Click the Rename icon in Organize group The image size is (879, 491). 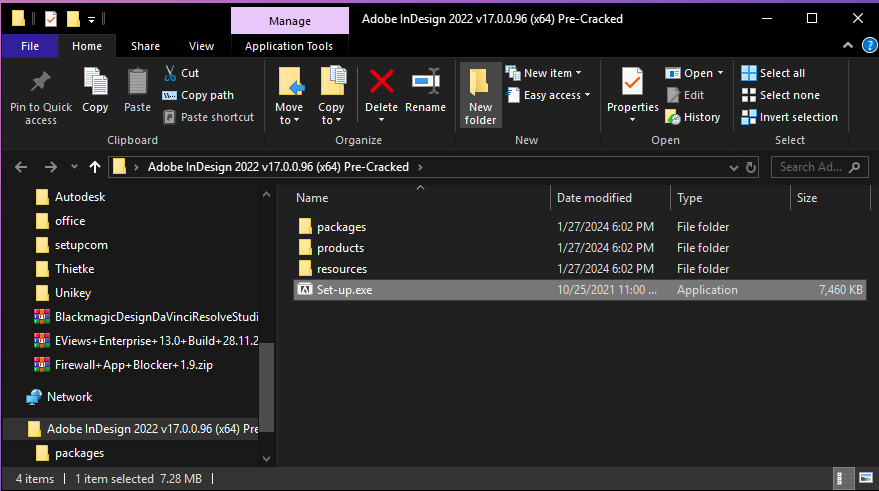pos(426,84)
